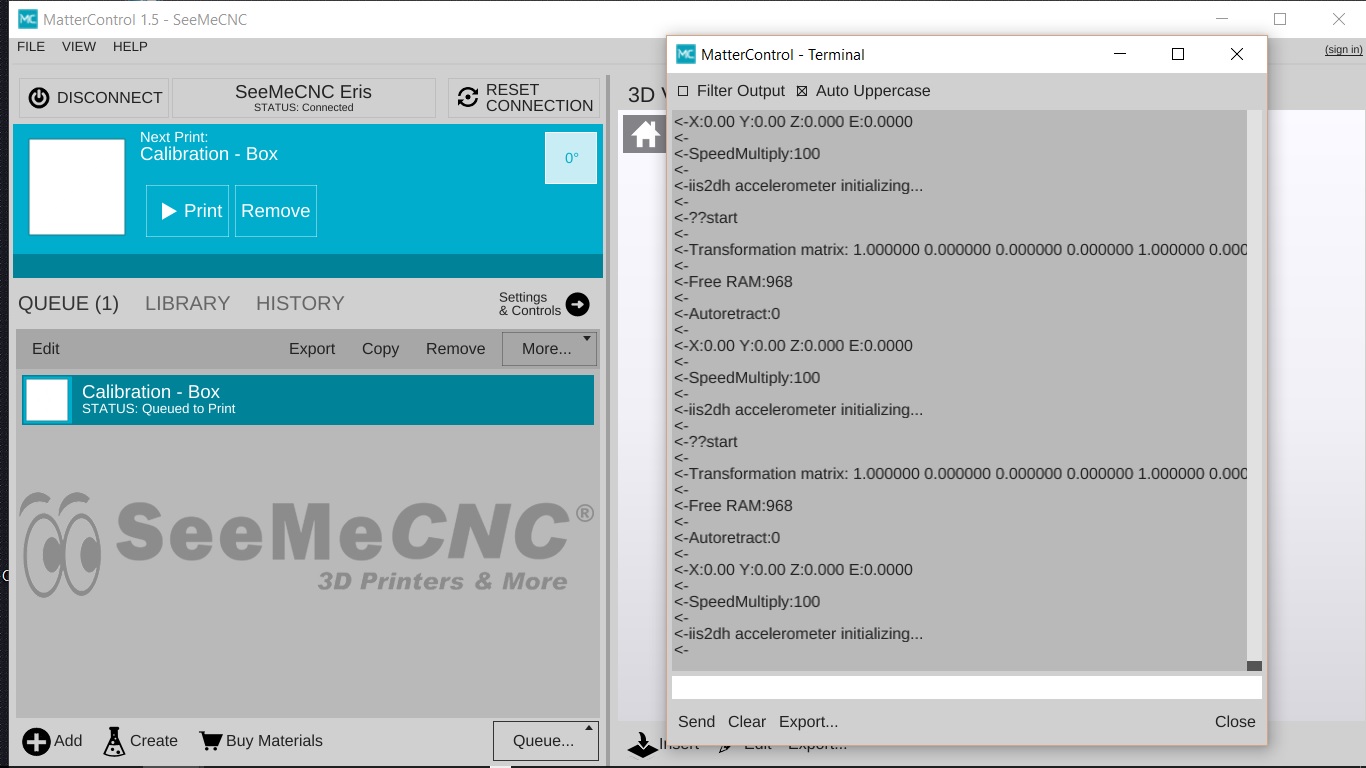
Task: Click the home view icon
Action: tap(645, 134)
